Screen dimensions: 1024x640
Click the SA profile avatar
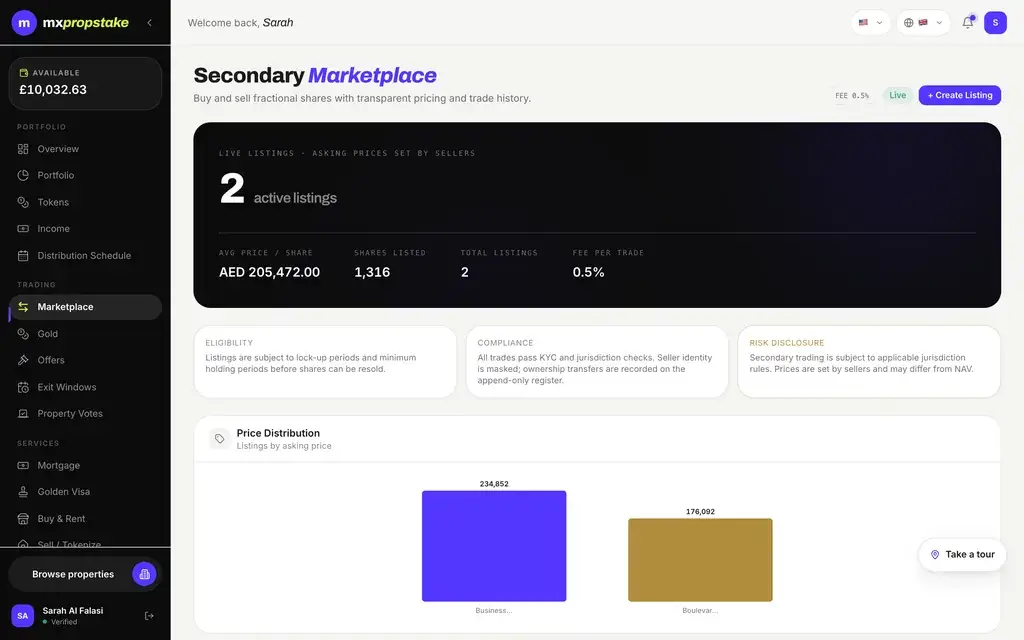(23, 616)
